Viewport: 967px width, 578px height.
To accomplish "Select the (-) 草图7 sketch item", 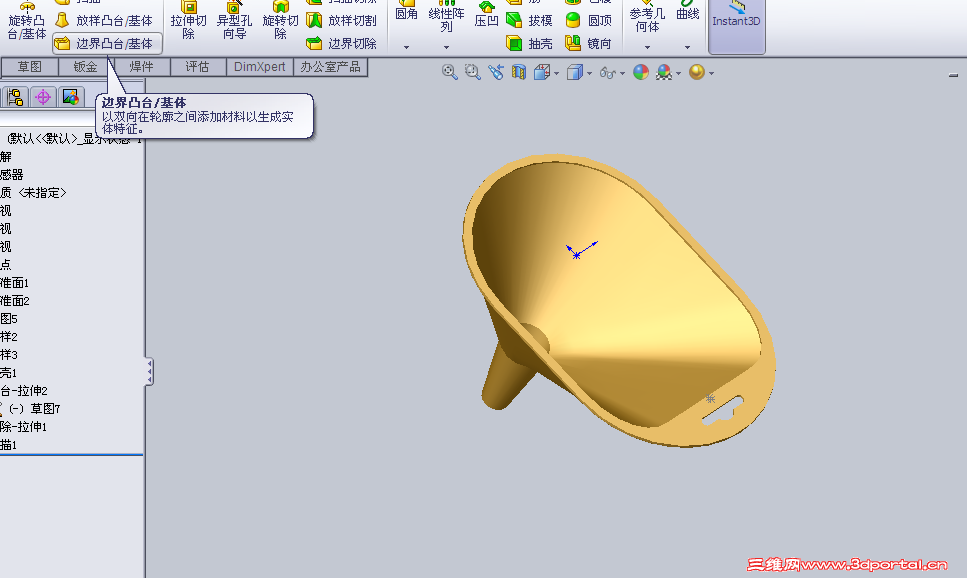I will pyautogui.click(x=35, y=408).
